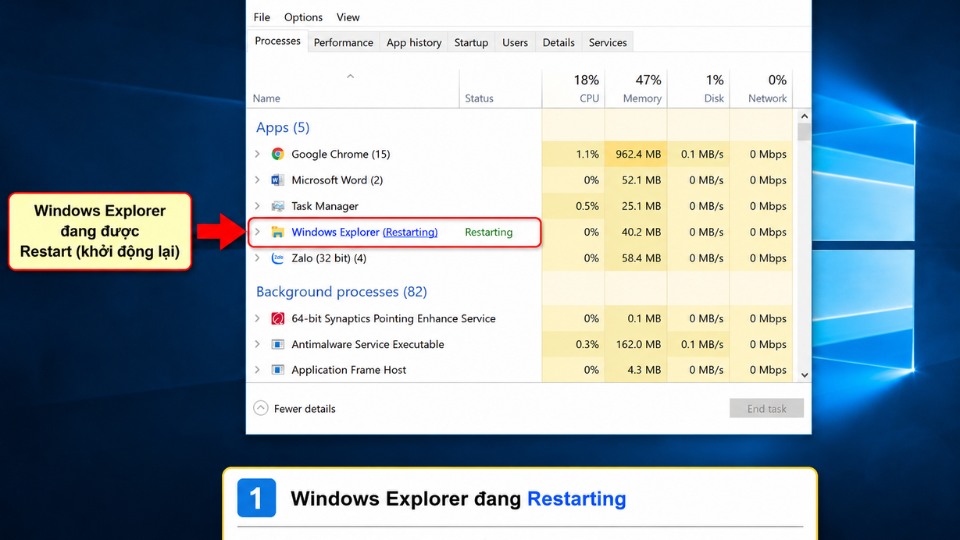The height and width of the screenshot is (540, 960).
Task: Select Antimalware Service Executable name
Action: click(367, 344)
